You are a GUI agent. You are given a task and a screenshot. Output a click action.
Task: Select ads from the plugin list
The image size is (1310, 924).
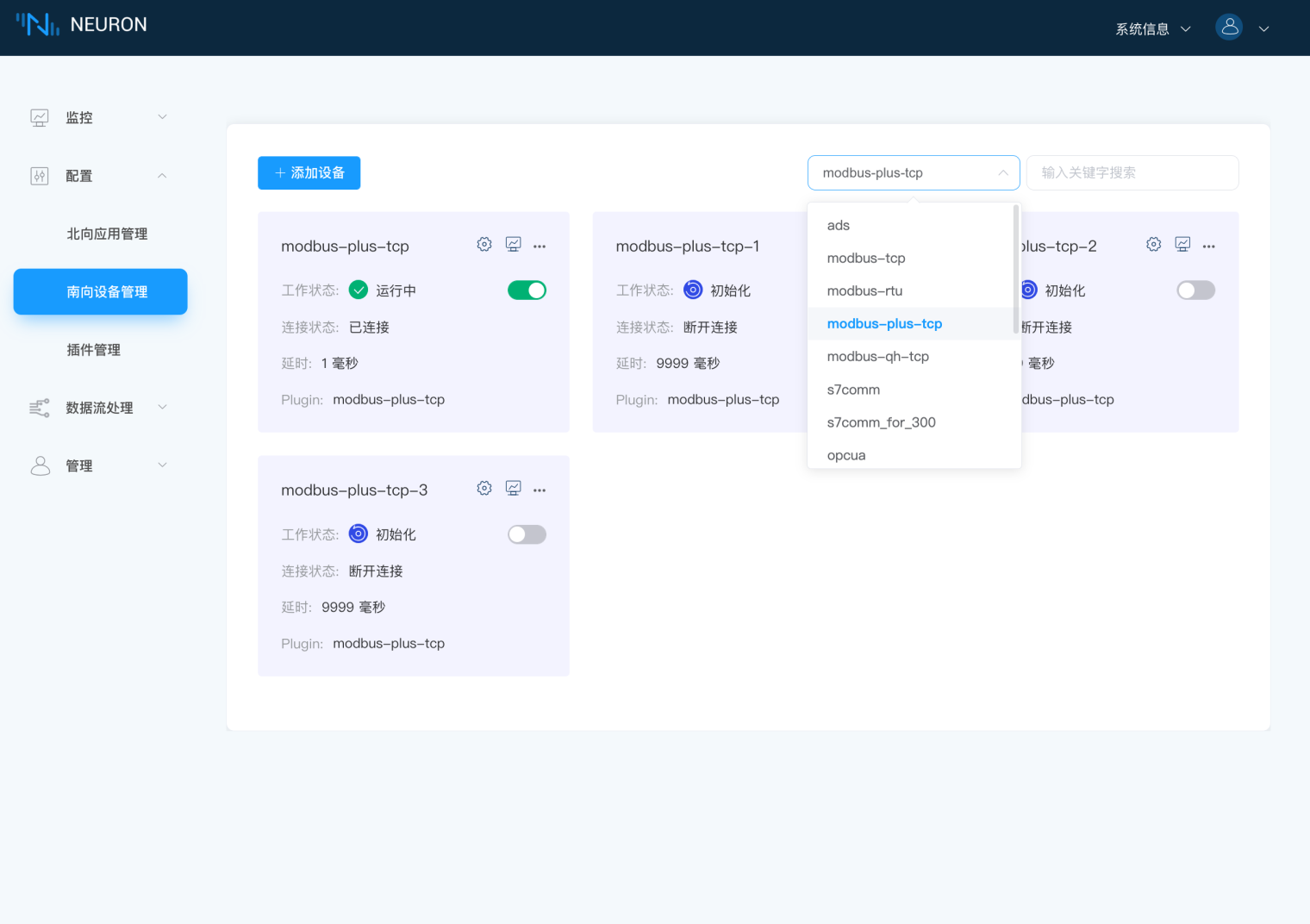tap(911, 225)
